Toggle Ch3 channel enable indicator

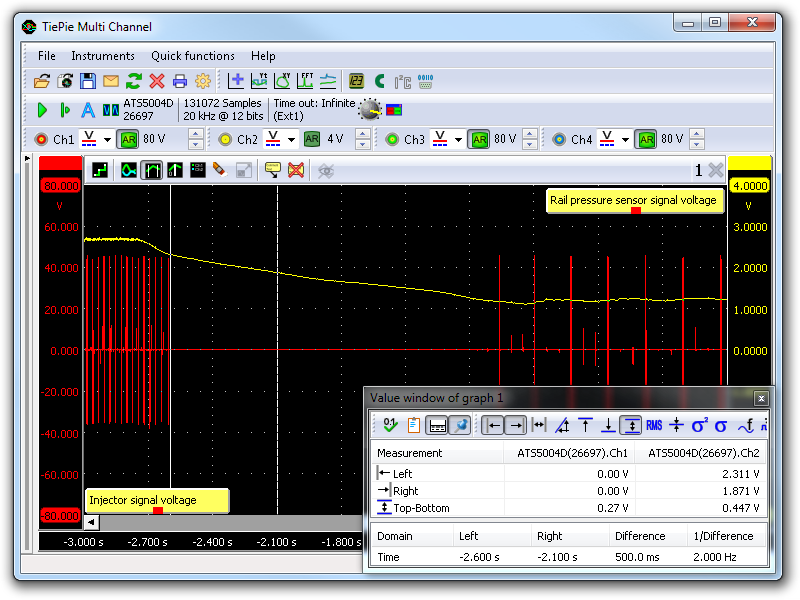392,139
